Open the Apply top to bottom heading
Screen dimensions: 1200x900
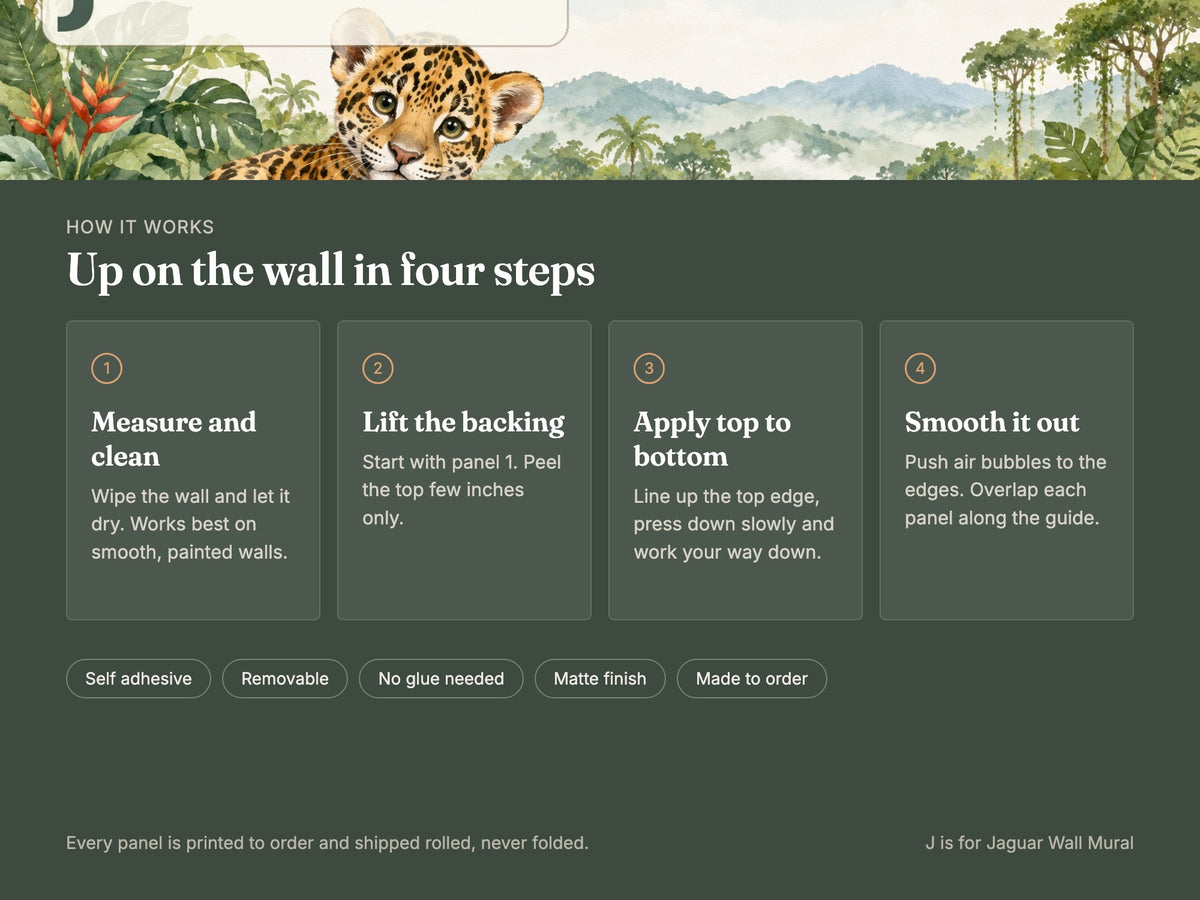pos(712,439)
